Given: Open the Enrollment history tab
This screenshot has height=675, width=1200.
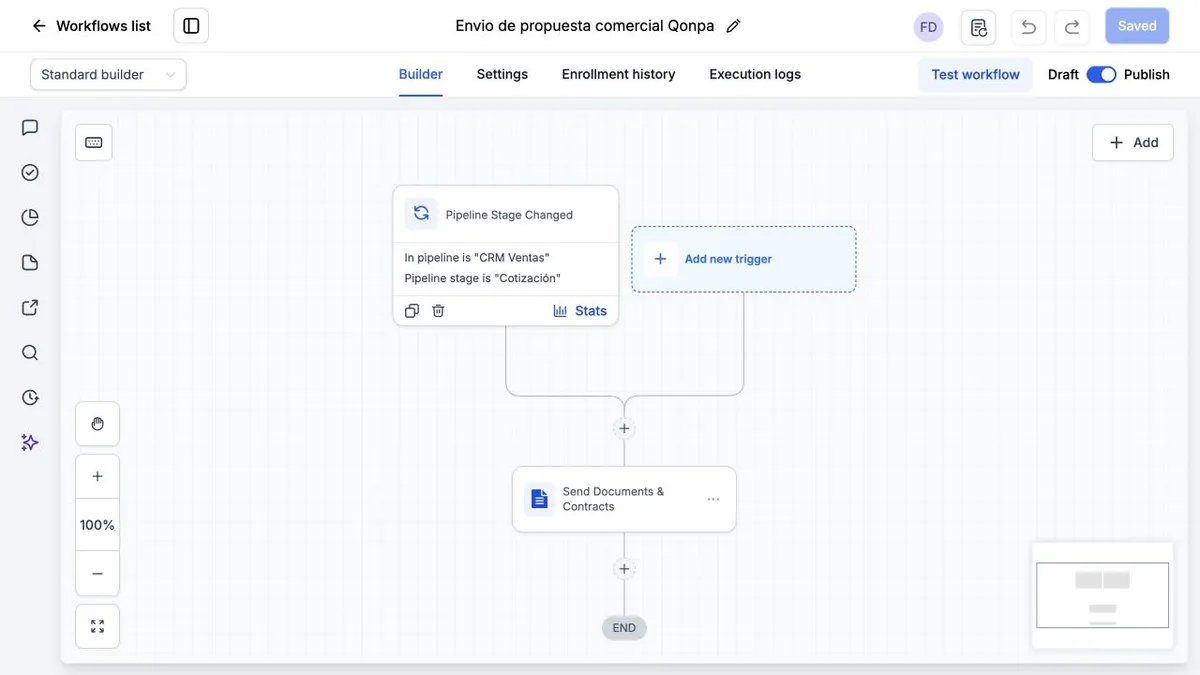Looking at the screenshot, I should pyautogui.click(x=619, y=74).
